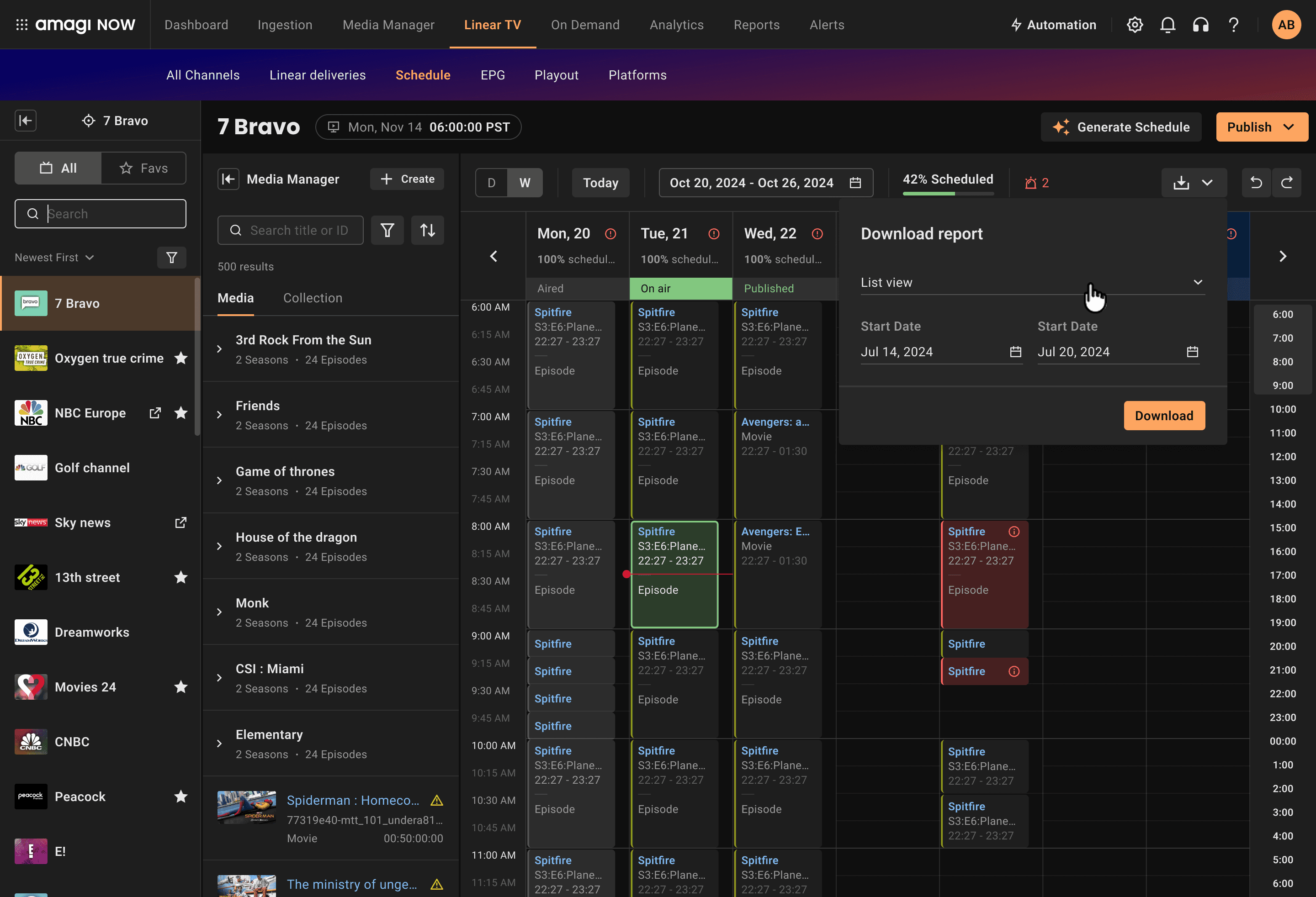Click the headphones support icon
This screenshot has width=1316, height=897.
pos(1200,25)
